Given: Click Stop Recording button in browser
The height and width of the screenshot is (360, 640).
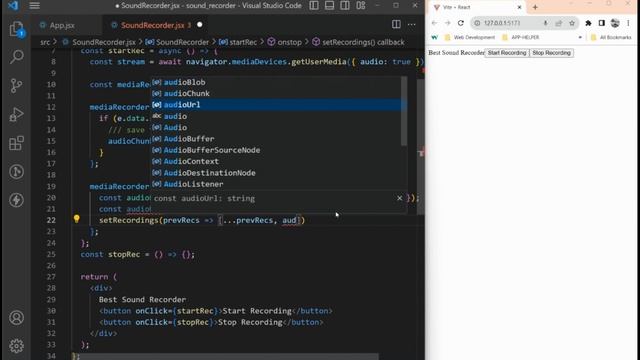Looking at the screenshot, I should [551, 53].
